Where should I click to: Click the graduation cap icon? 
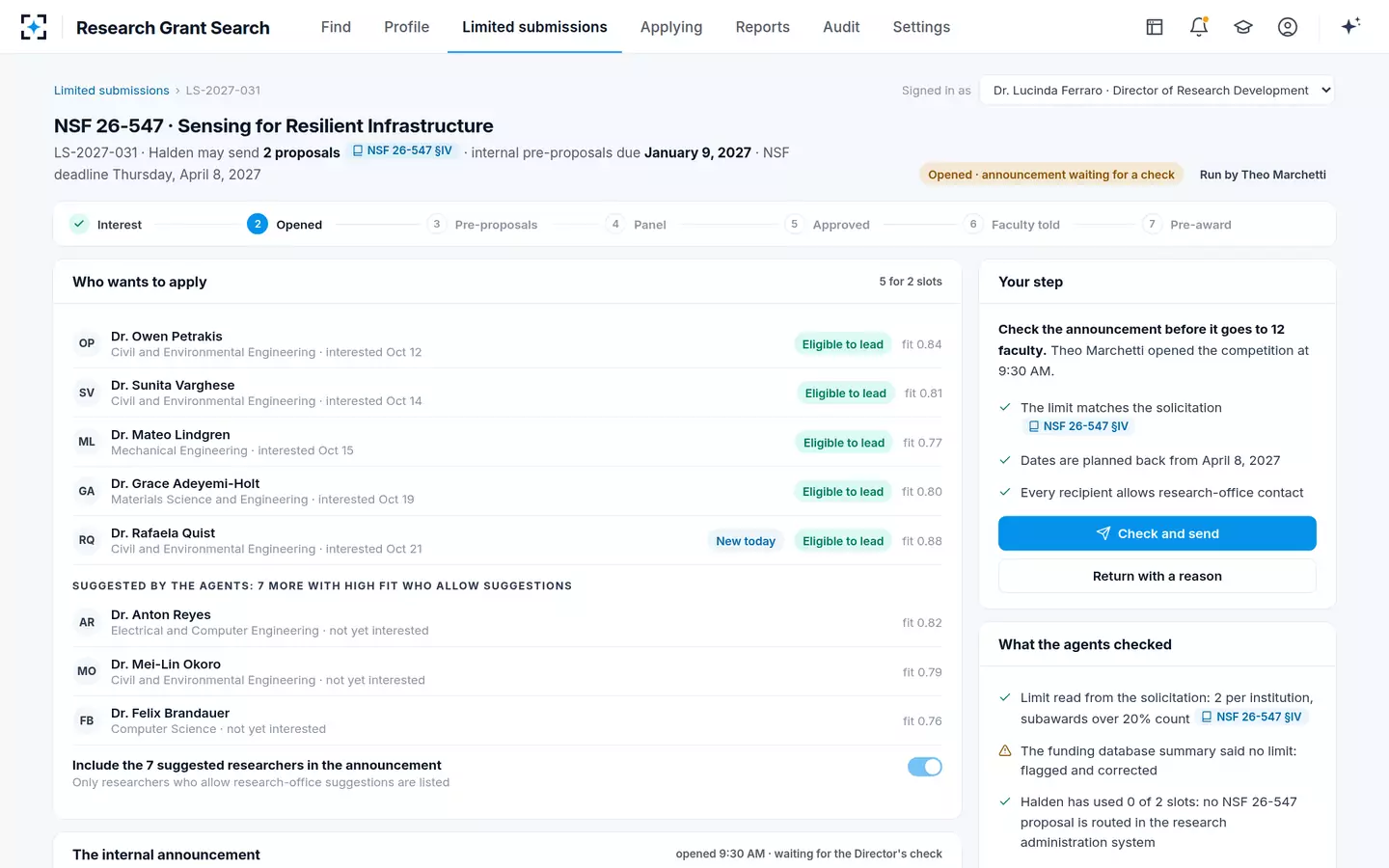[1243, 27]
